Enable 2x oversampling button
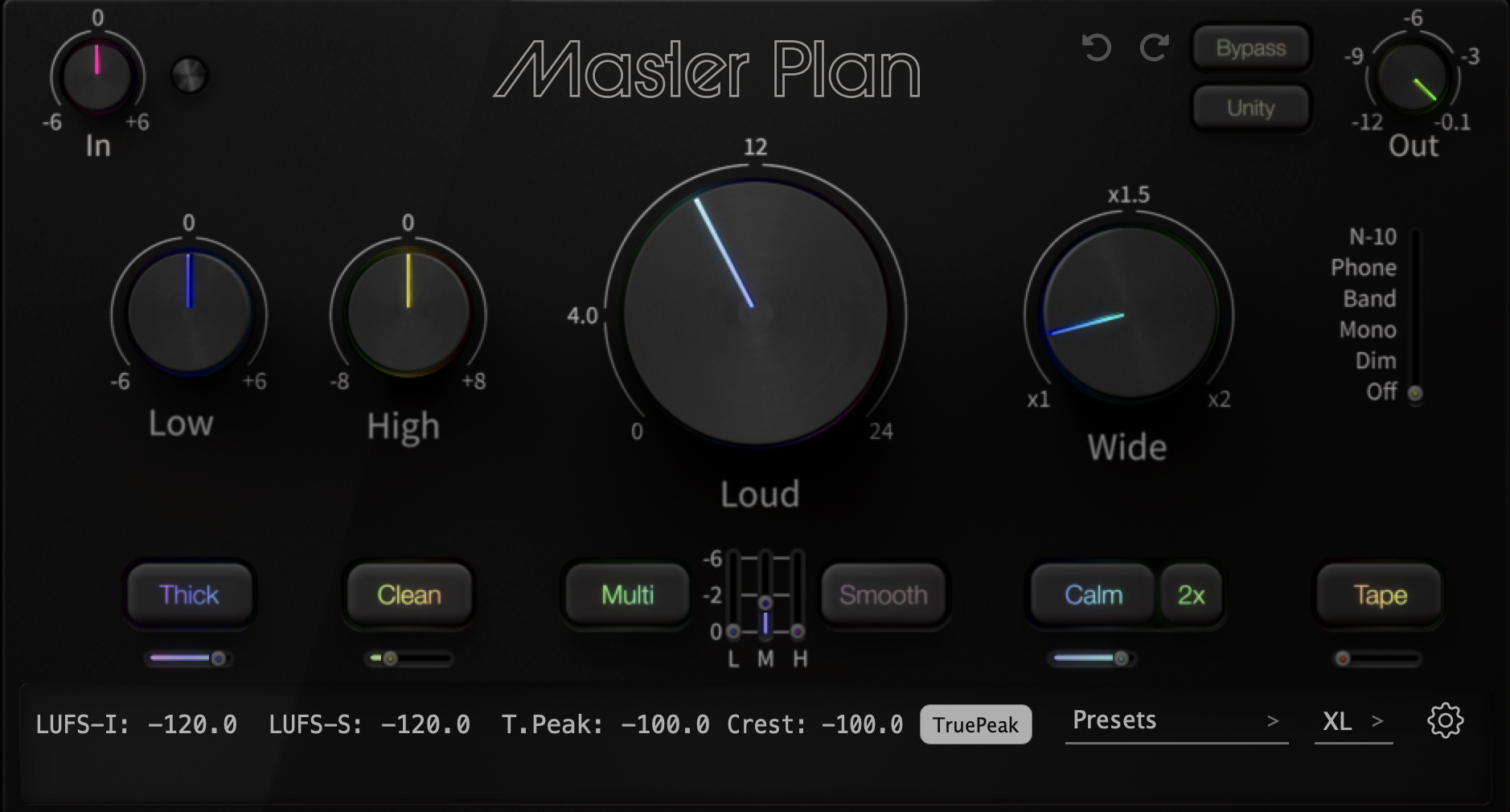The width and height of the screenshot is (1510, 812). tap(1191, 595)
